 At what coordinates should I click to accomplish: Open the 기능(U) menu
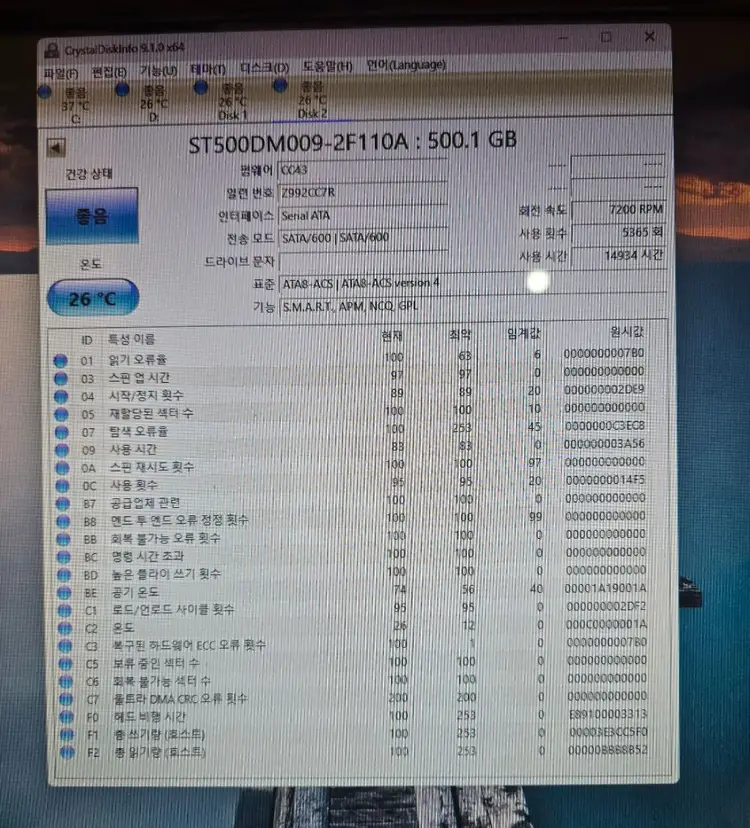pos(158,70)
